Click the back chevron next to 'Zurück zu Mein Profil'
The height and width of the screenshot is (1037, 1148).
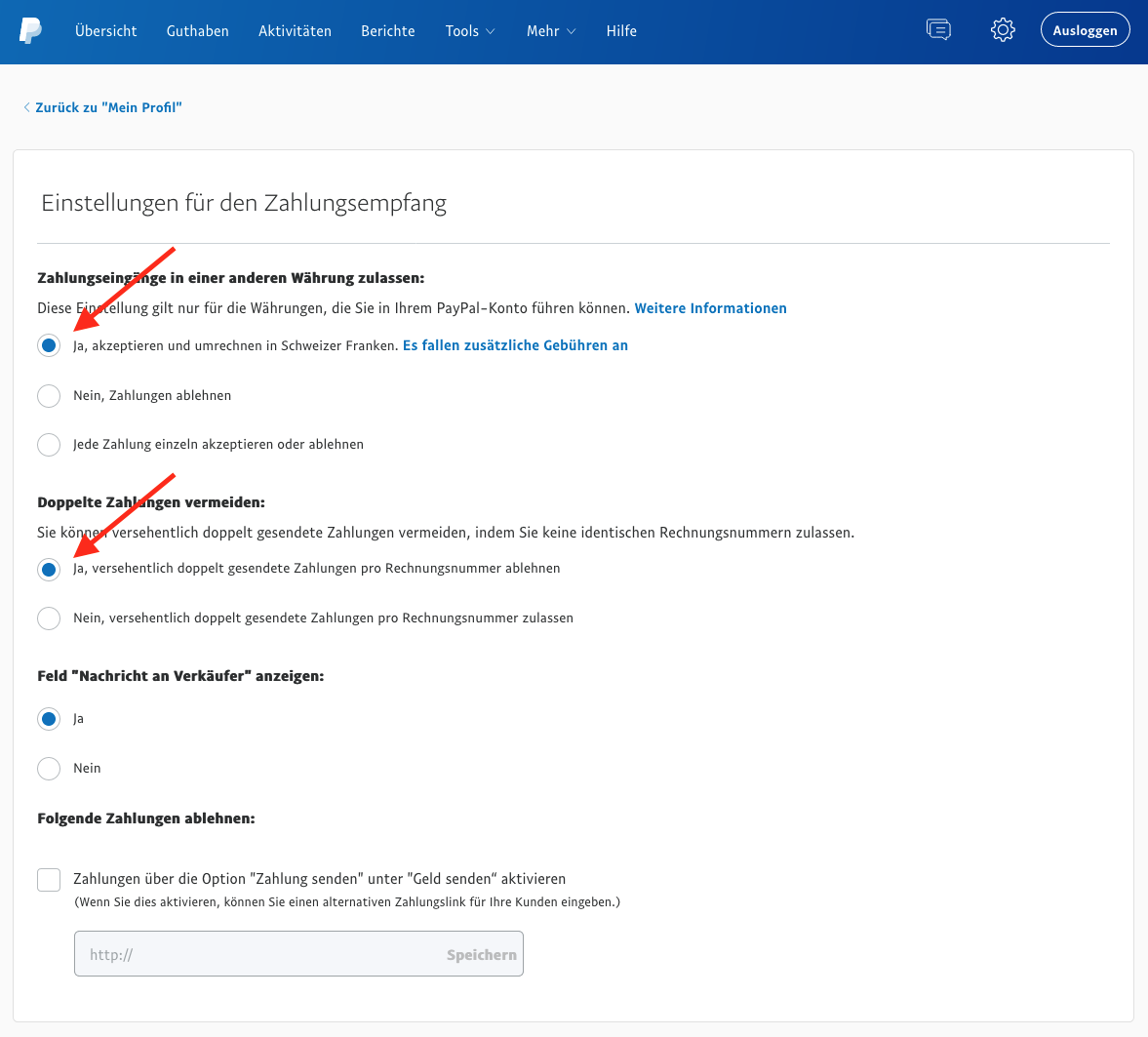26,106
